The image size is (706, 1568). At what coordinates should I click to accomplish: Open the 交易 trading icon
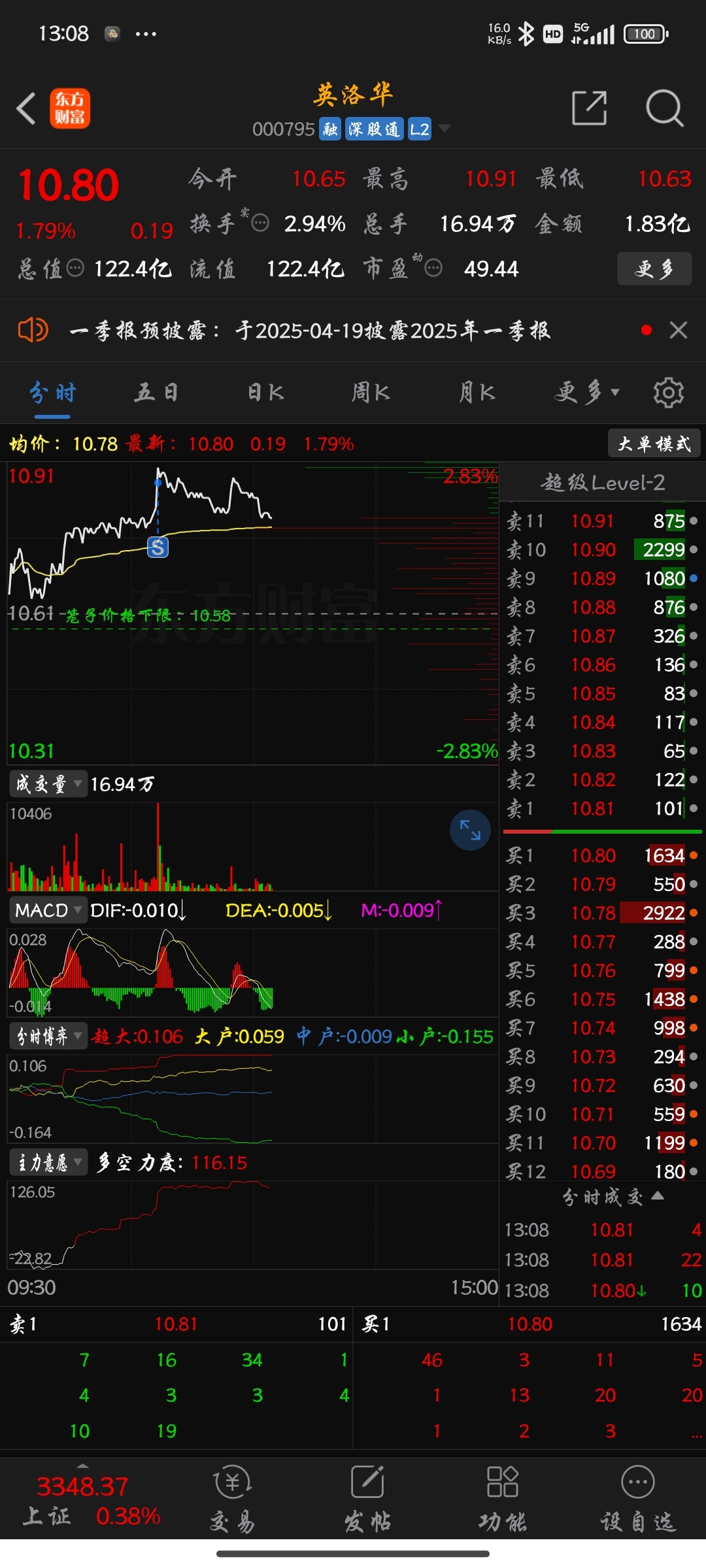[x=232, y=1499]
